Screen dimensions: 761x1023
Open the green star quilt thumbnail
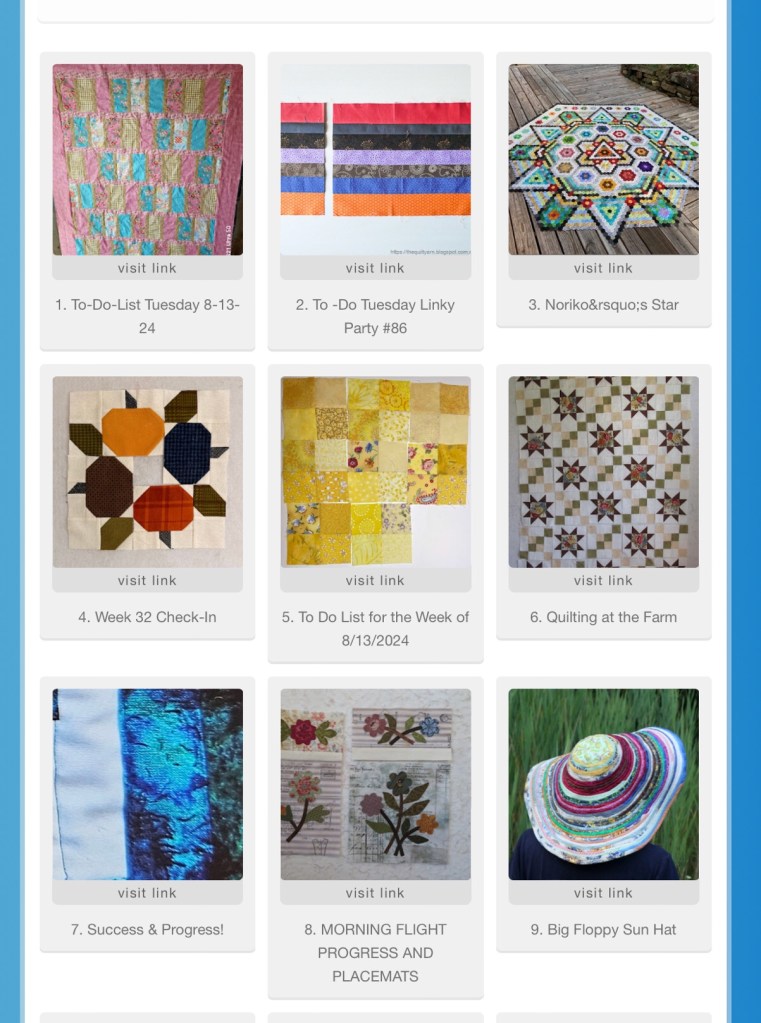603,472
